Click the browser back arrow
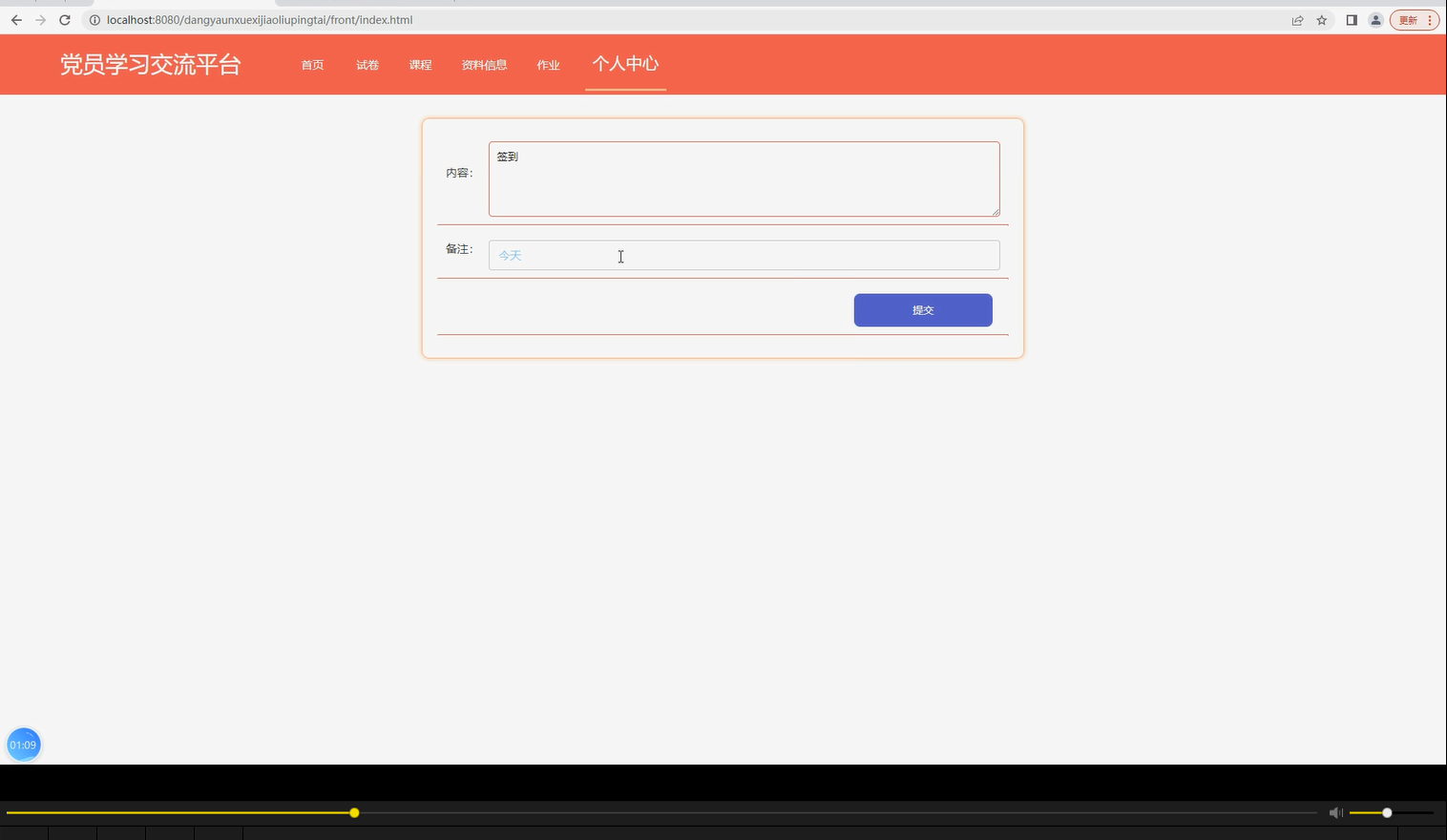Image resolution: width=1447 pixels, height=840 pixels. tap(16, 20)
